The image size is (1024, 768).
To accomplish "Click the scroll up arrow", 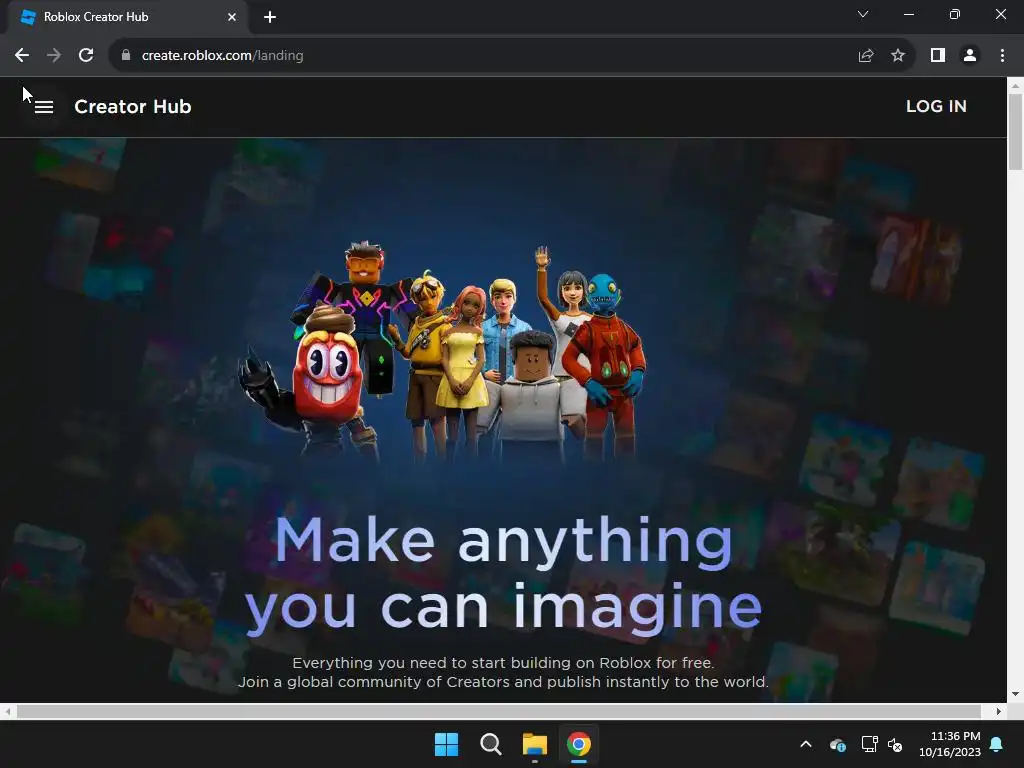I will pyautogui.click(x=1016, y=86).
